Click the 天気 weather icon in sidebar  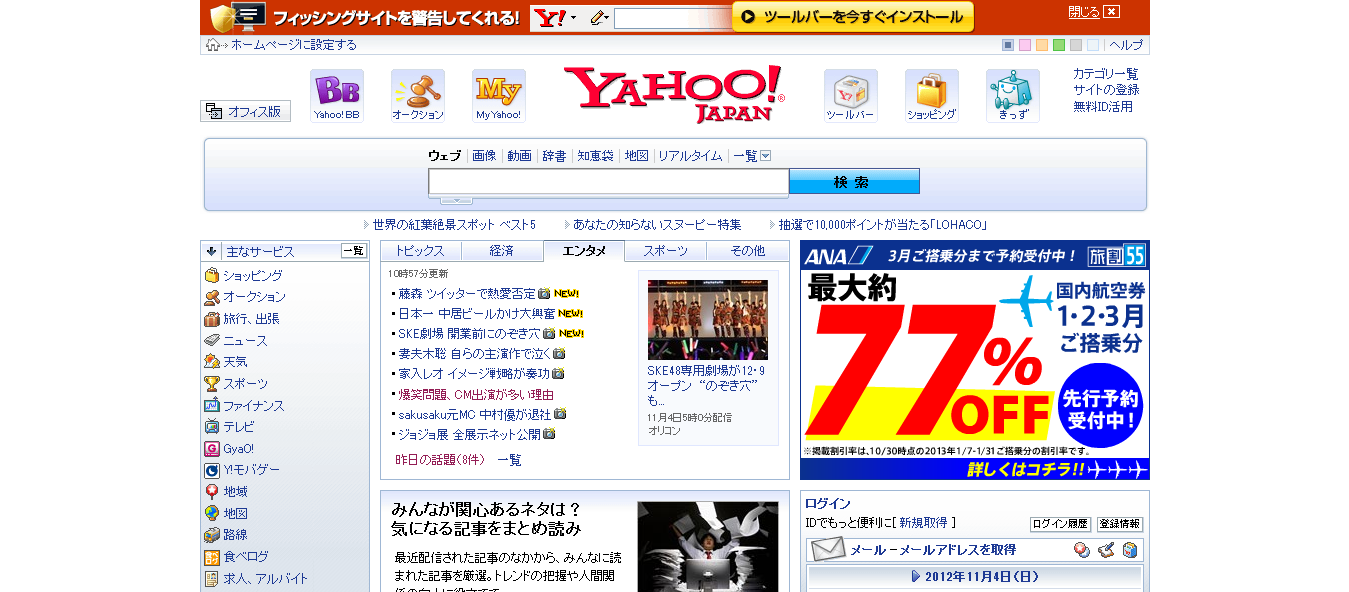[x=212, y=362]
